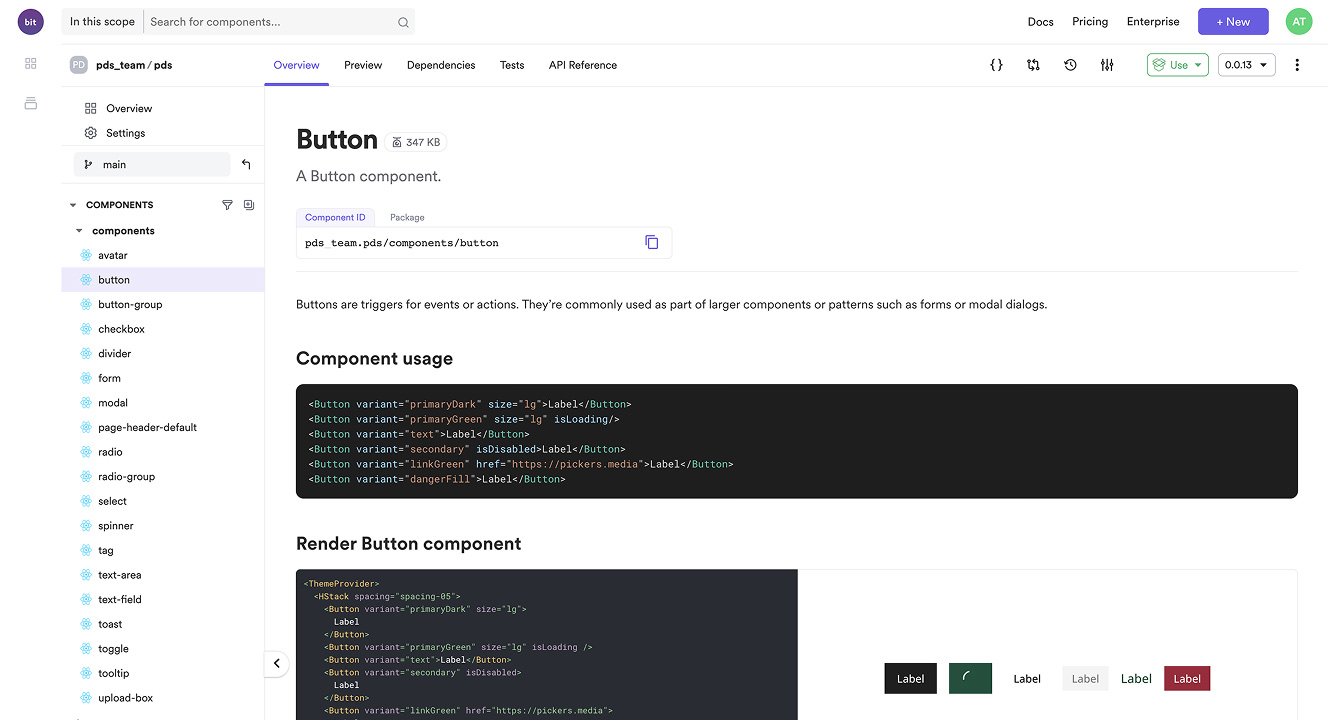Open the code view curly braces icon

point(996,65)
